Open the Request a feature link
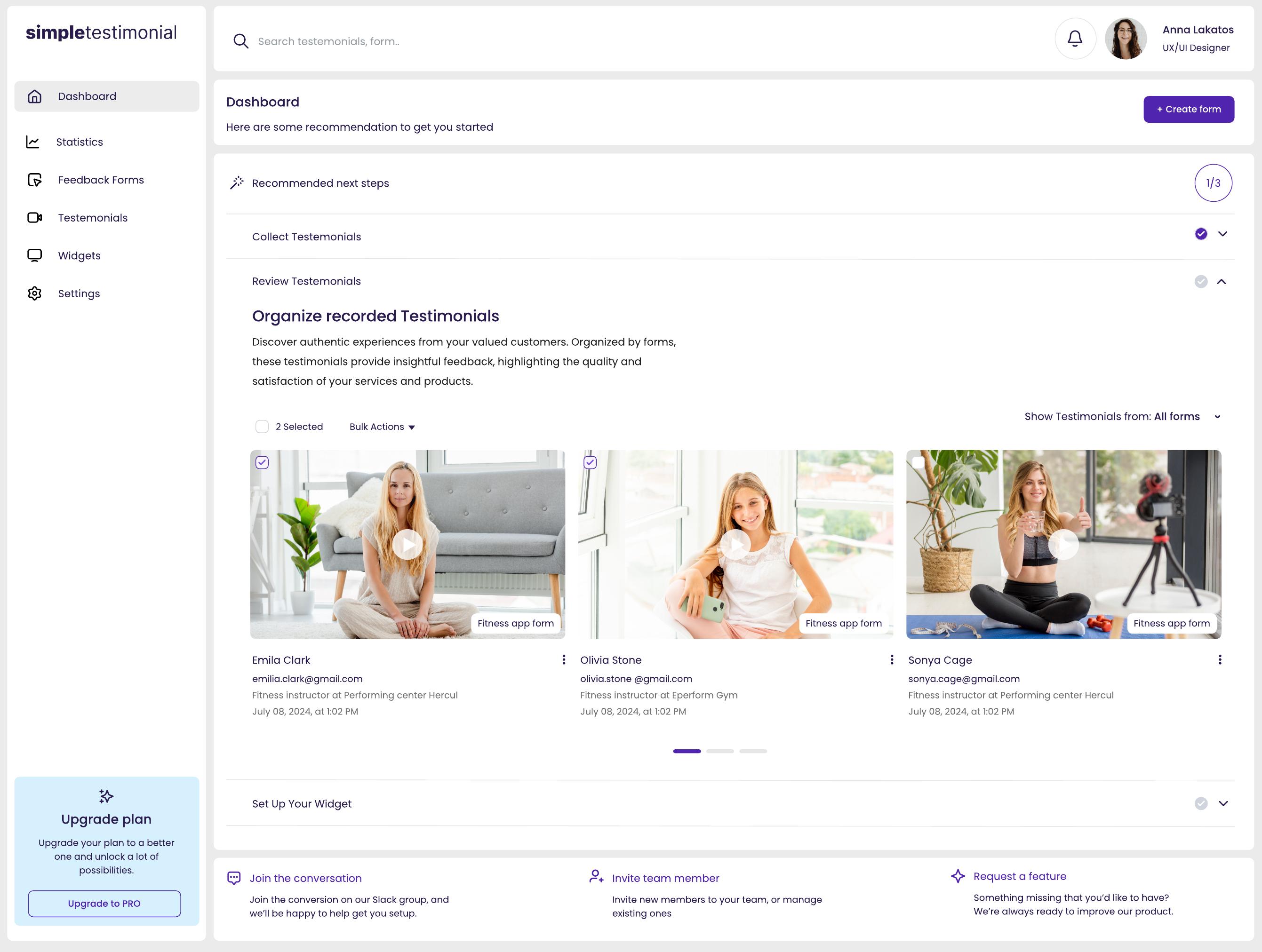1262x952 pixels. click(1020, 876)
